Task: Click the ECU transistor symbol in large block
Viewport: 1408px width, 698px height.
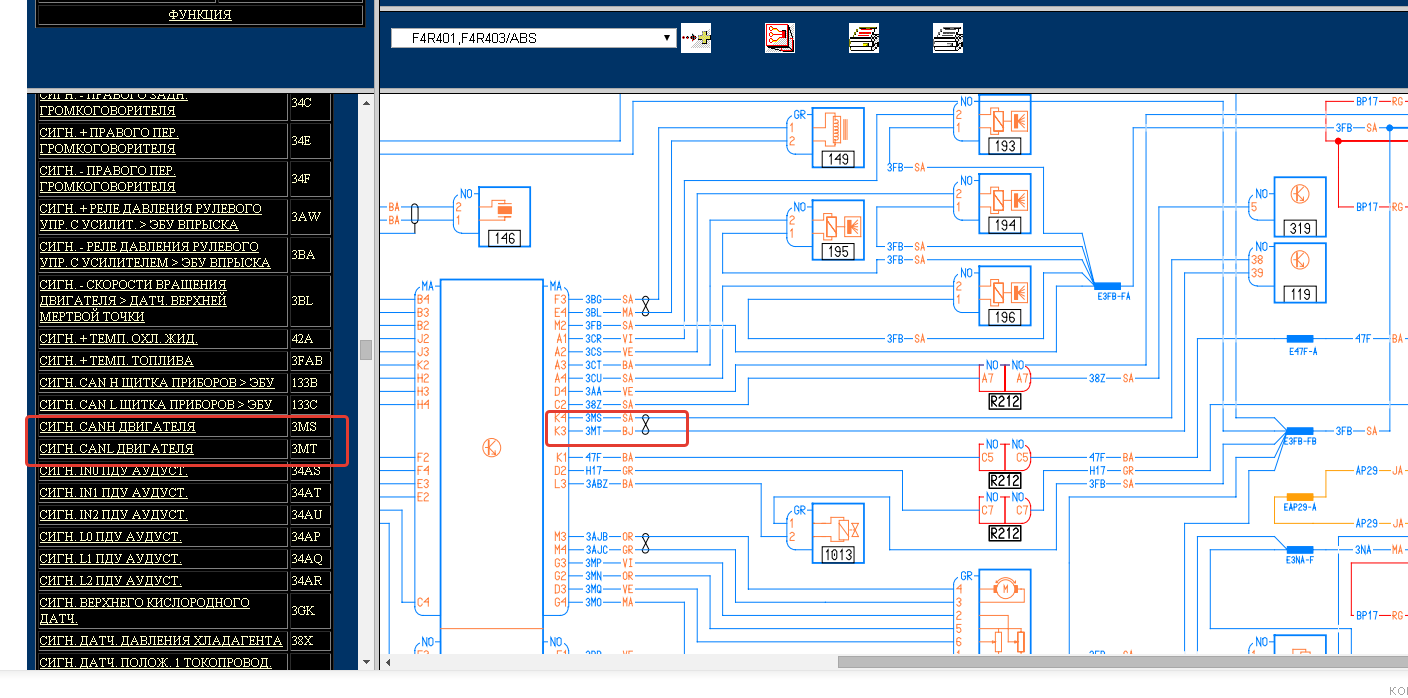Action: tap(491, 449)
